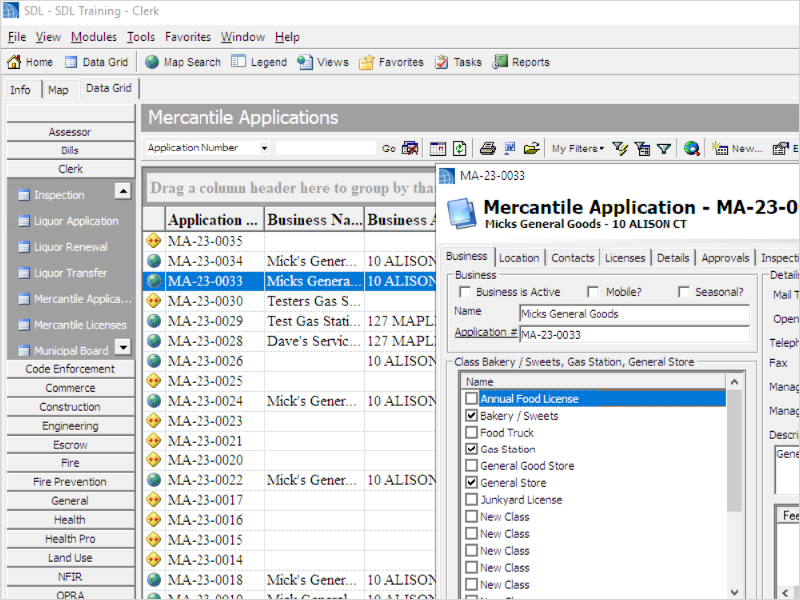This screenshot has height=600, width=800.
Task: Uncheck Gas Station class
Action: (471, 449)
